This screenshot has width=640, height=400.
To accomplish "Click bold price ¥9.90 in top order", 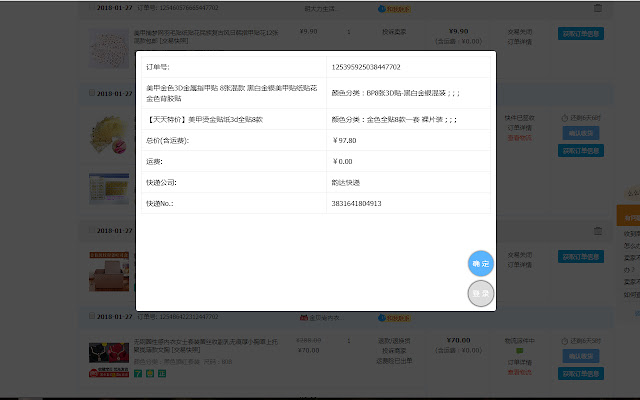I will point(458,31).
